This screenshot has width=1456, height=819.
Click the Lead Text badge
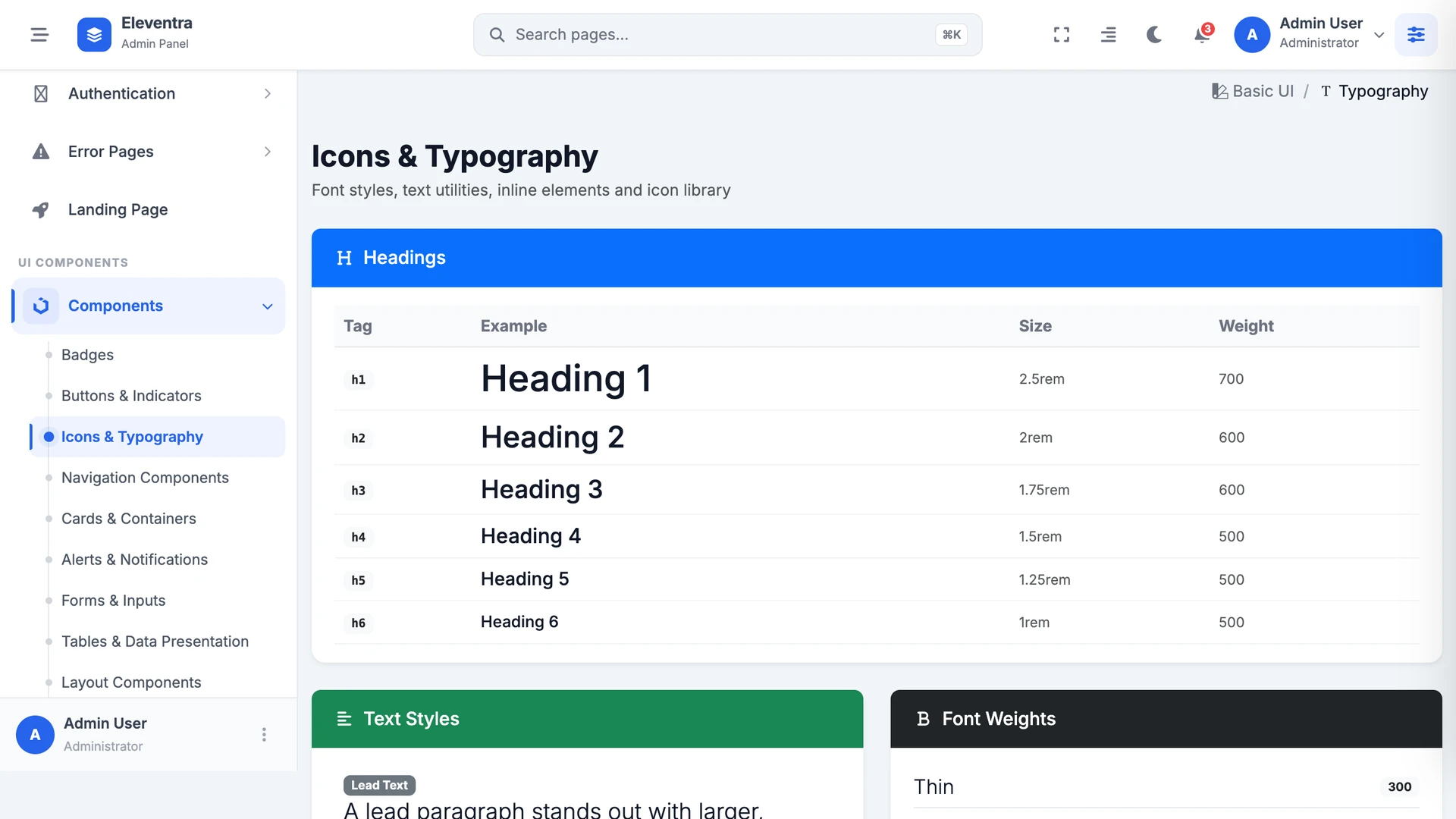click(x=379, y=785)
